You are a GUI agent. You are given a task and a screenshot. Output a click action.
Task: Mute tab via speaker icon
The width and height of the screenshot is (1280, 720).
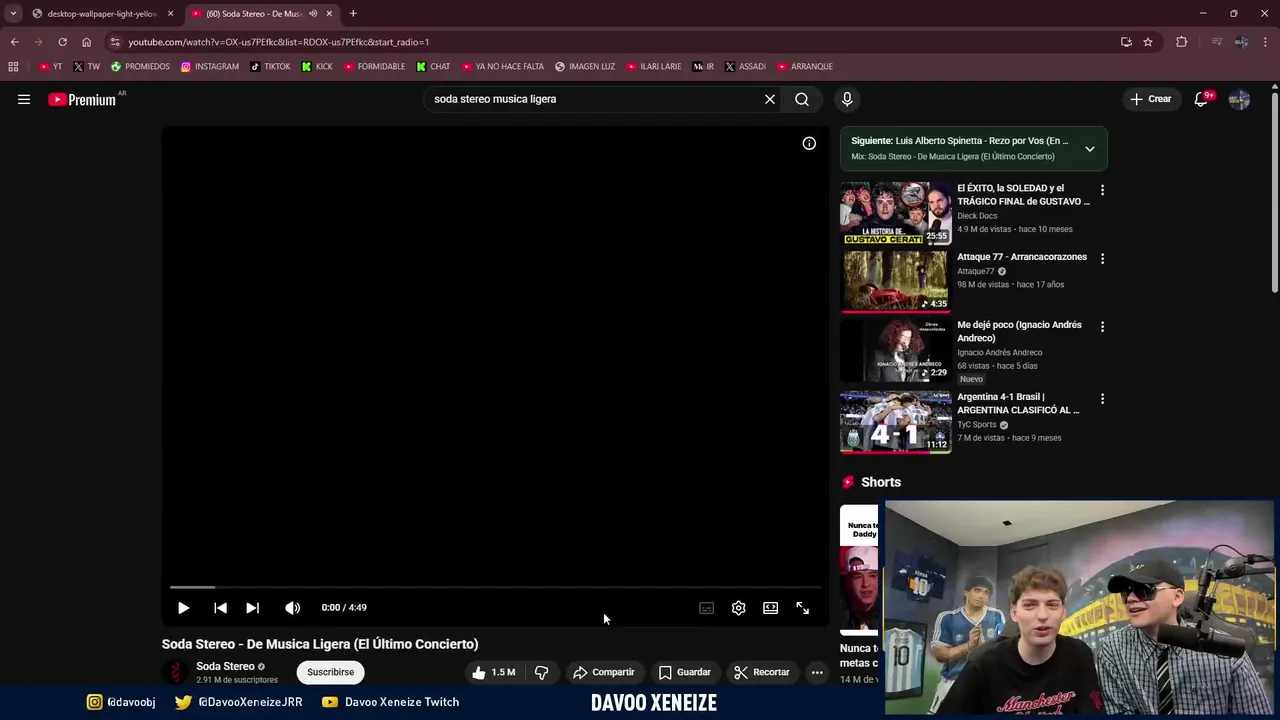(x=313, y=14)
